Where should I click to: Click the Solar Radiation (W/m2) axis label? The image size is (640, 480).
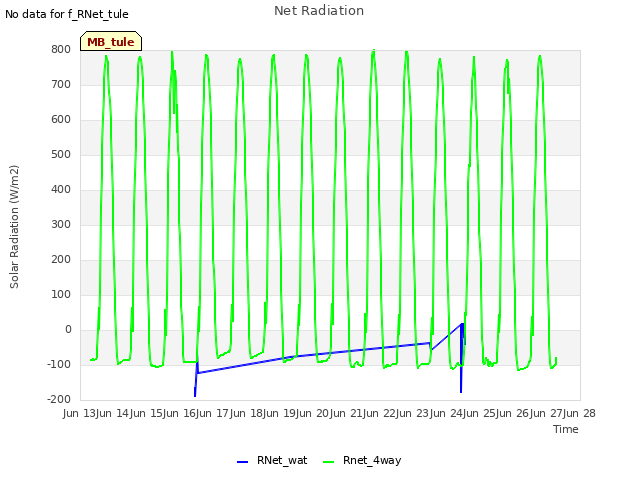point(14,227)
